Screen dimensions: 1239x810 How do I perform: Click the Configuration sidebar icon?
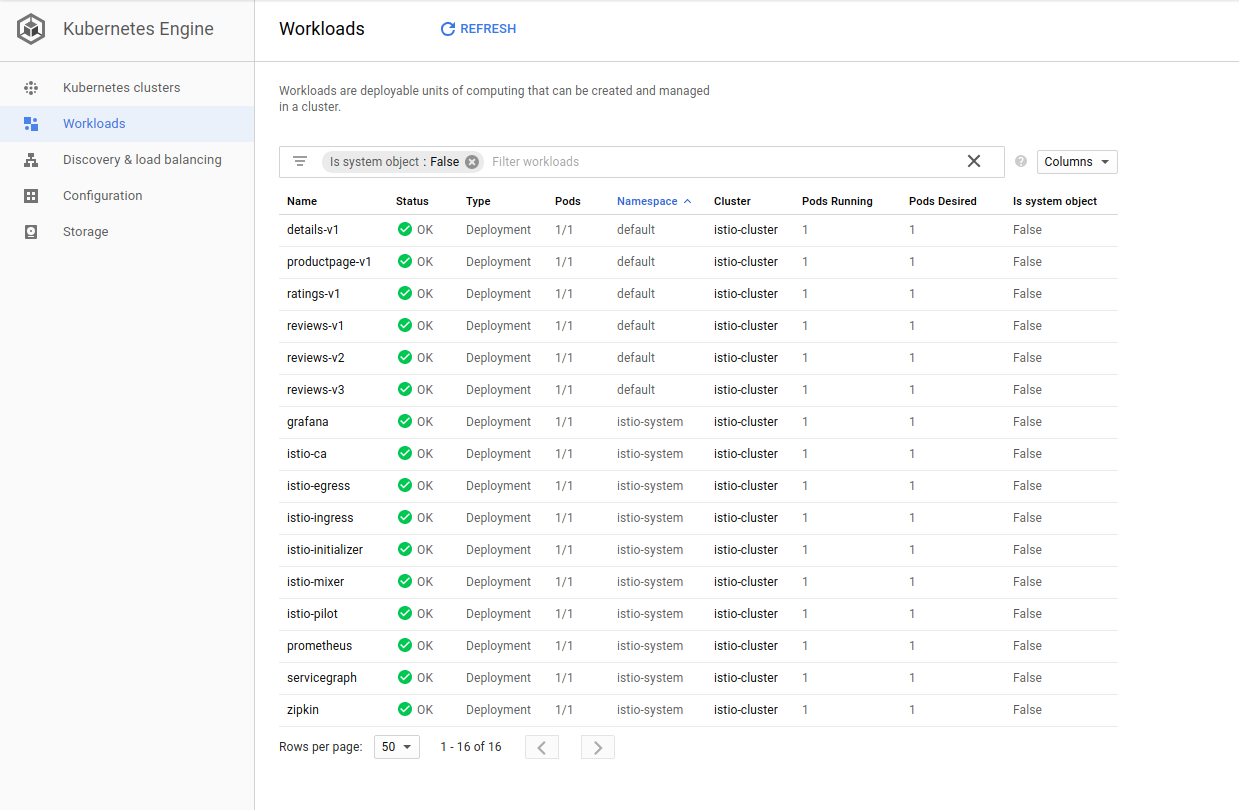pyautogui.click(x=31, y=196)
